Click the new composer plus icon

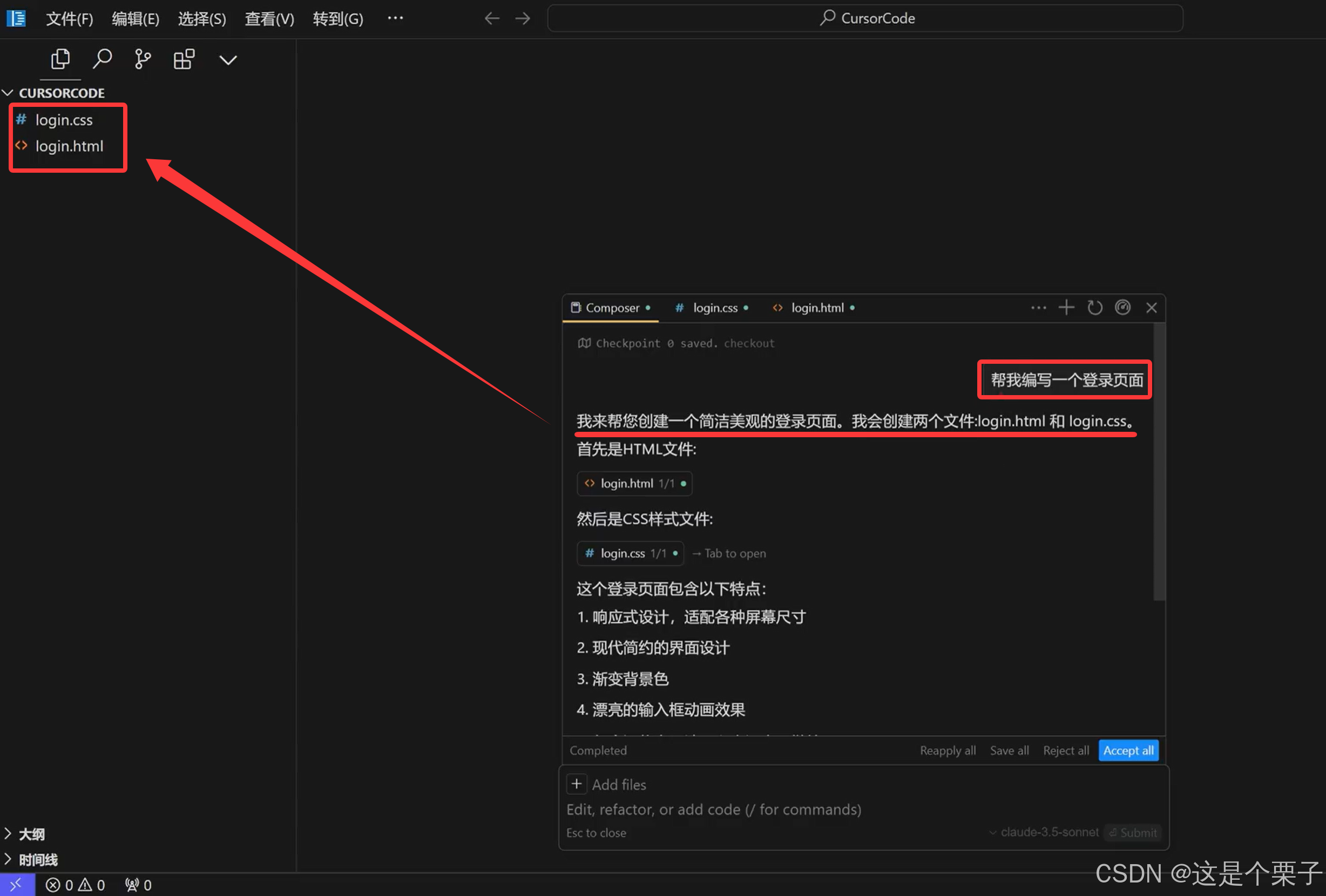pos(1066,308)
